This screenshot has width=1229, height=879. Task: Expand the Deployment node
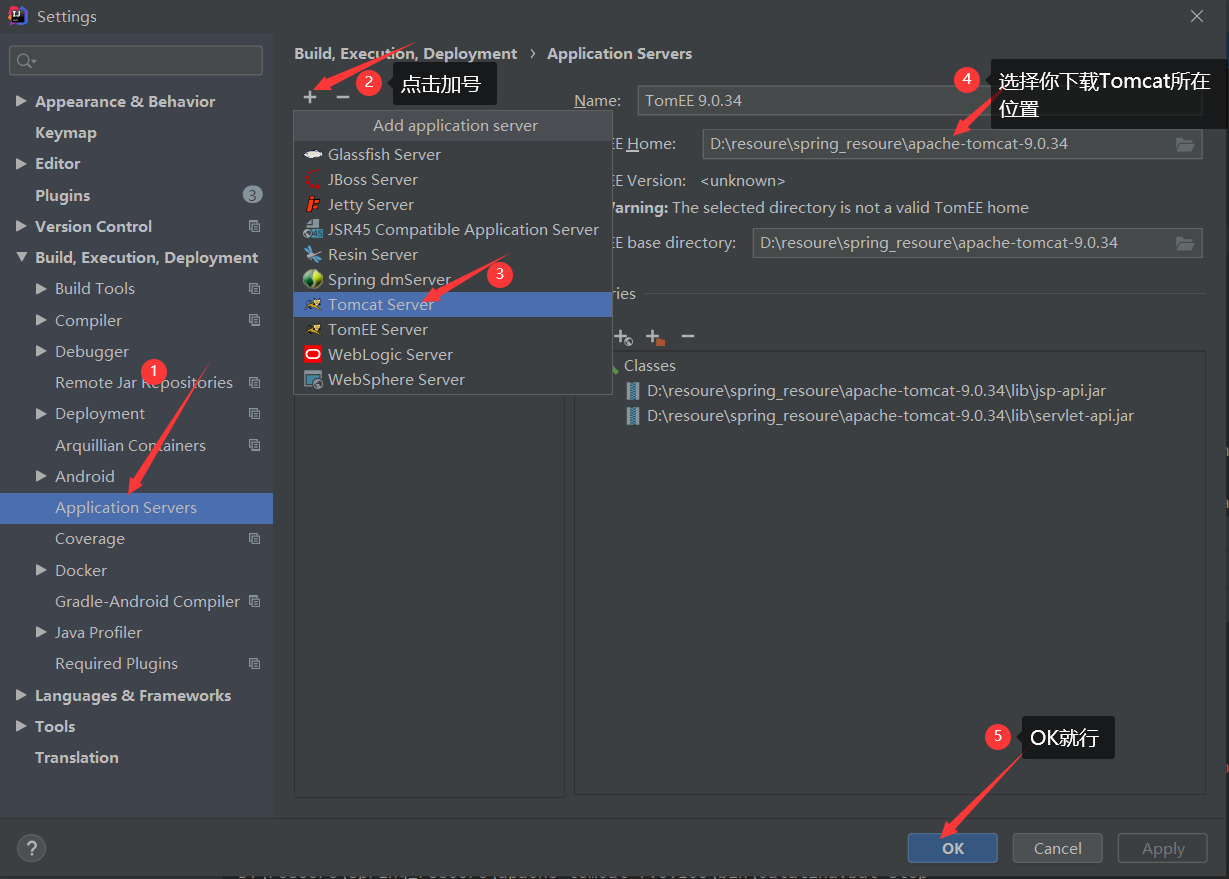coord(41,414)
